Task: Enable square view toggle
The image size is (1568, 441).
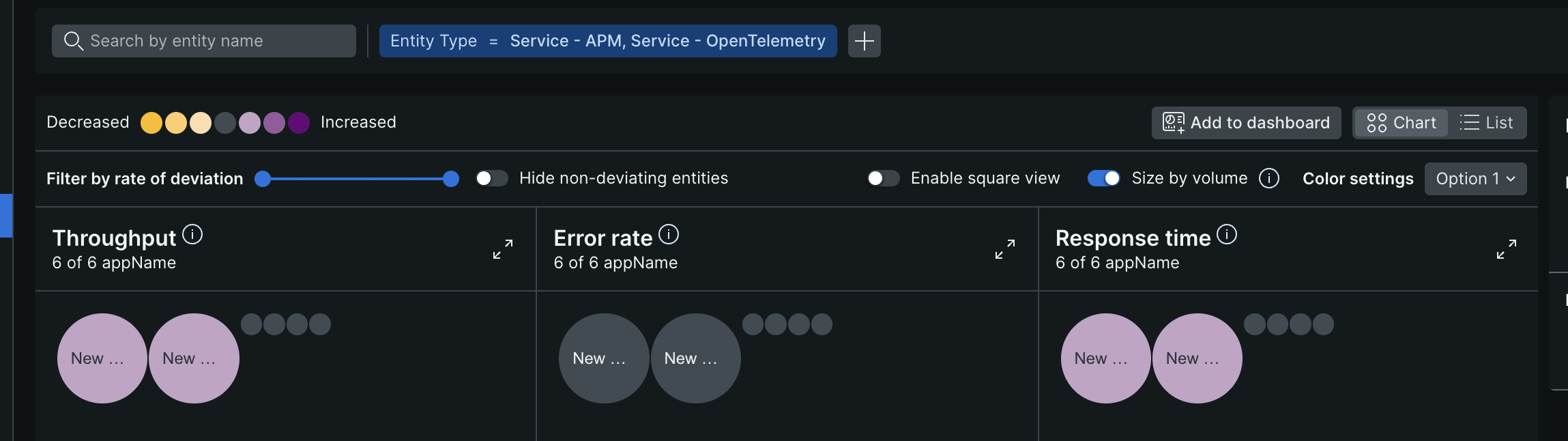Action: click(884, 178)
